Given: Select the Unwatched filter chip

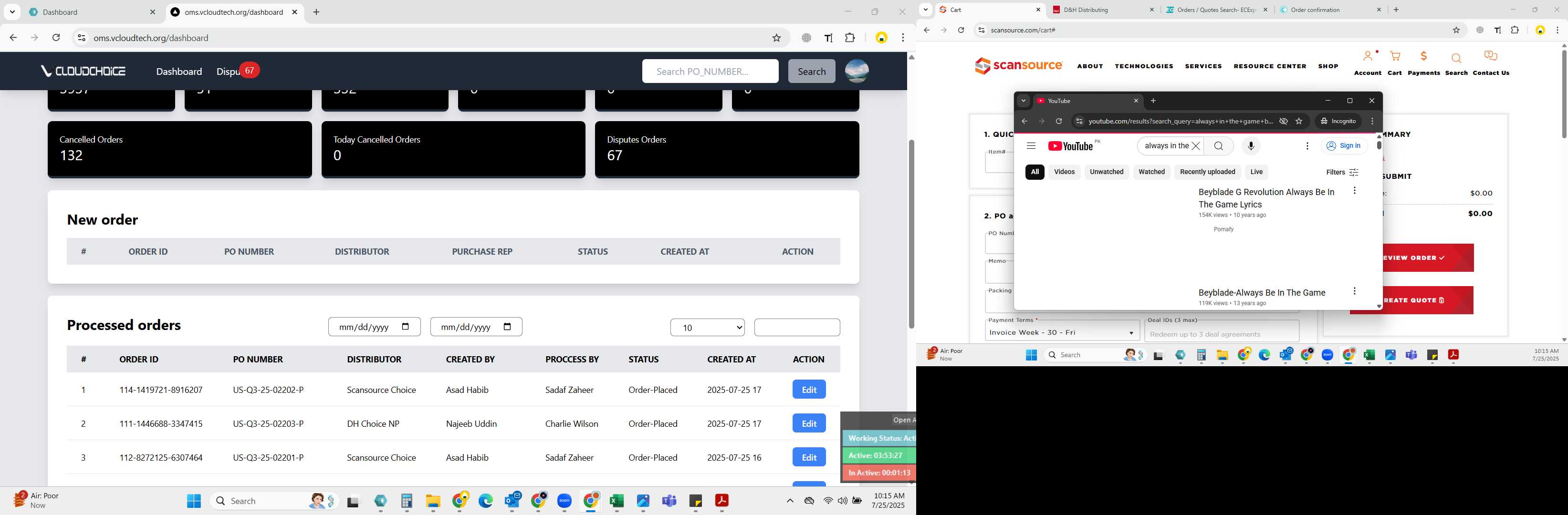Looking at the screenshot, I should [x=1106, y=172].
